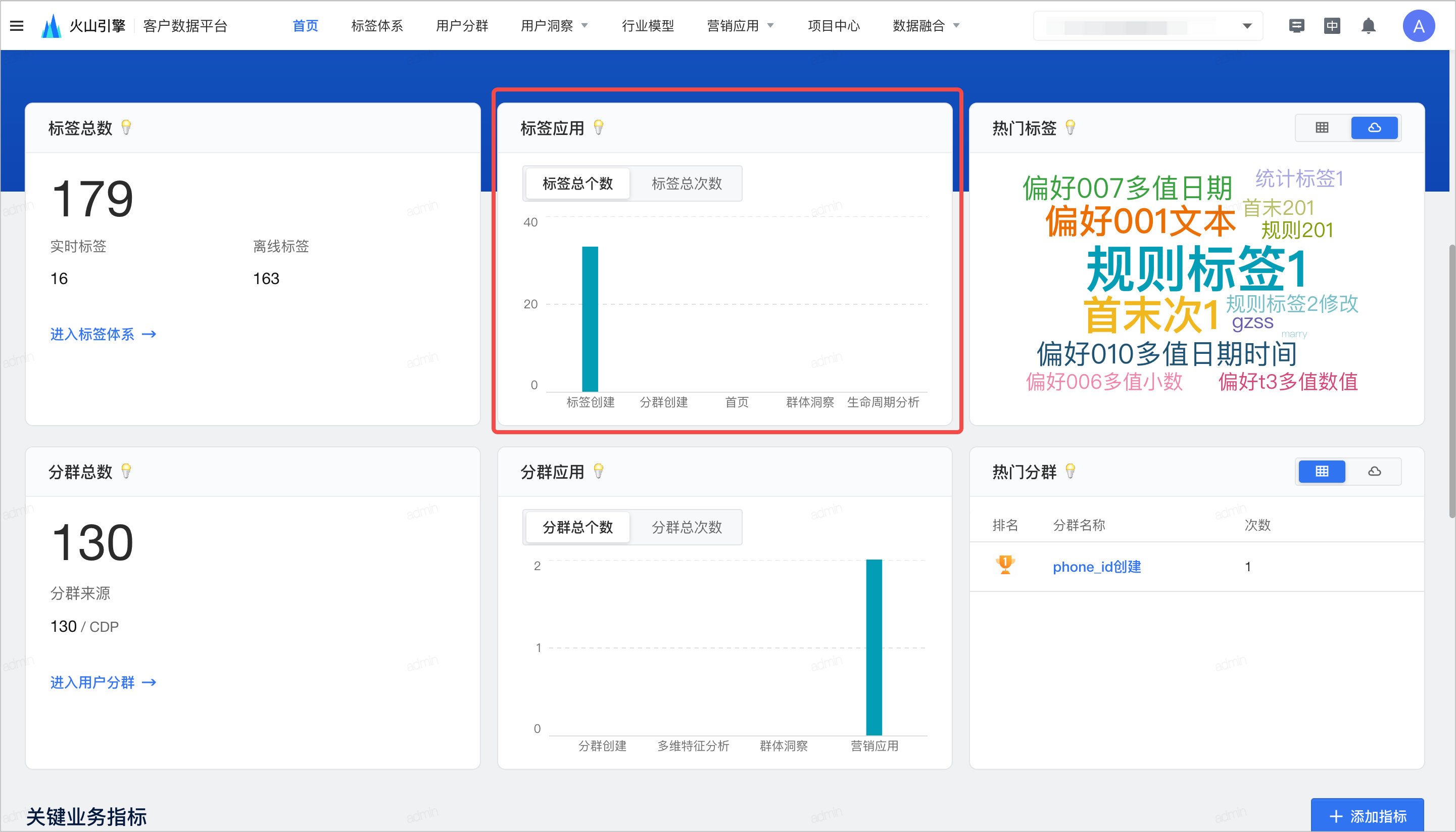Click the tip bulb beside 分群总数

126,472
